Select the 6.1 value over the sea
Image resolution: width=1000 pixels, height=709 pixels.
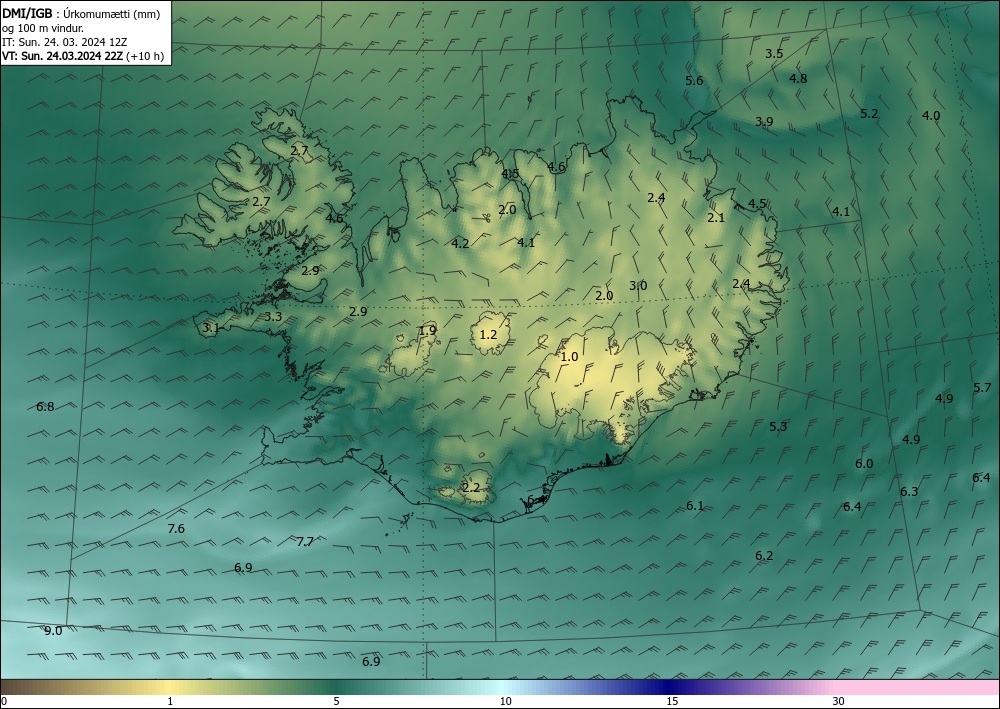(x=695, y=506)
